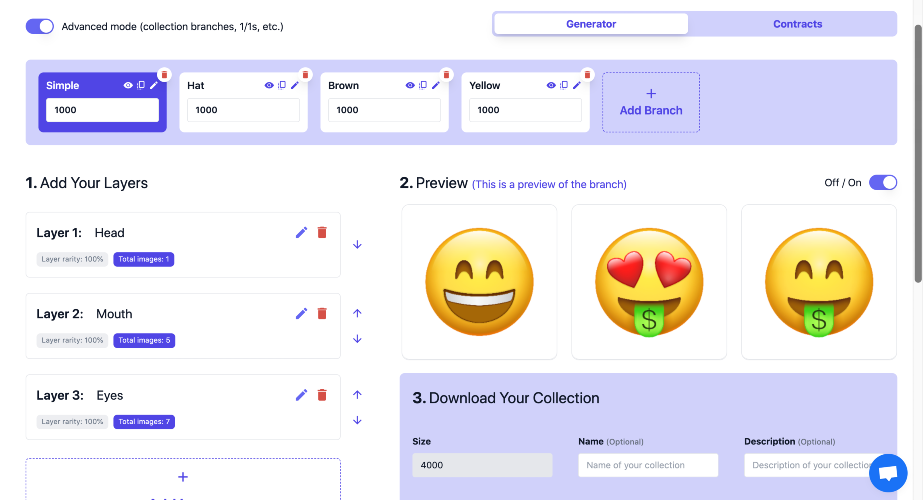Click Mouth layer rarity 100% badge

pyautogui.click(x=72, y=340)
